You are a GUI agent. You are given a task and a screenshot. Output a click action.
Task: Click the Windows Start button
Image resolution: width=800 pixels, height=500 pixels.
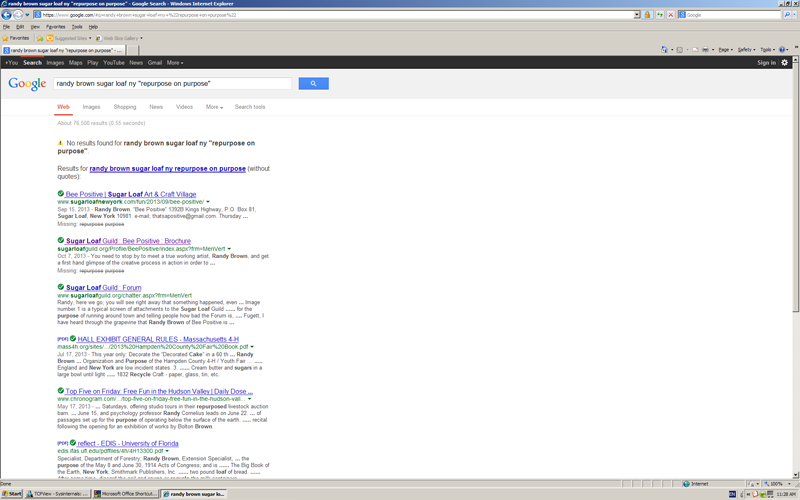point(12,494)
